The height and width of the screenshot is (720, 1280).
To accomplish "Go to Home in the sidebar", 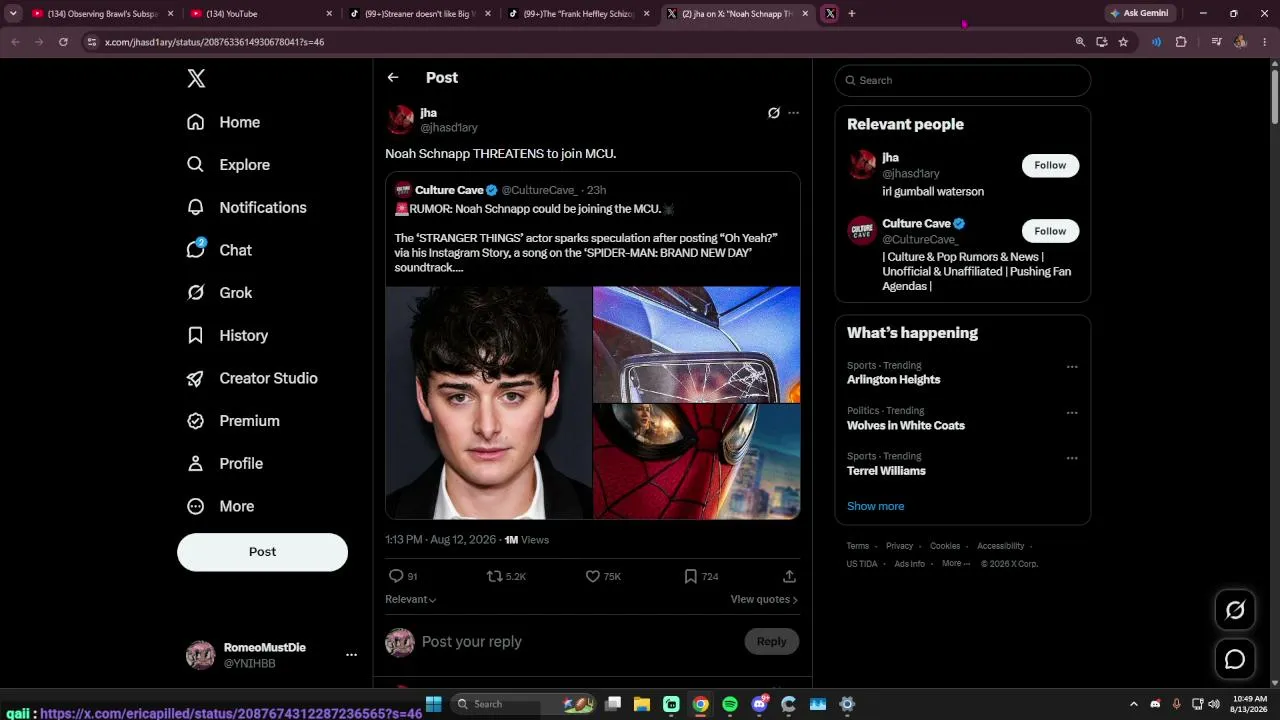I will click(223, 122).
